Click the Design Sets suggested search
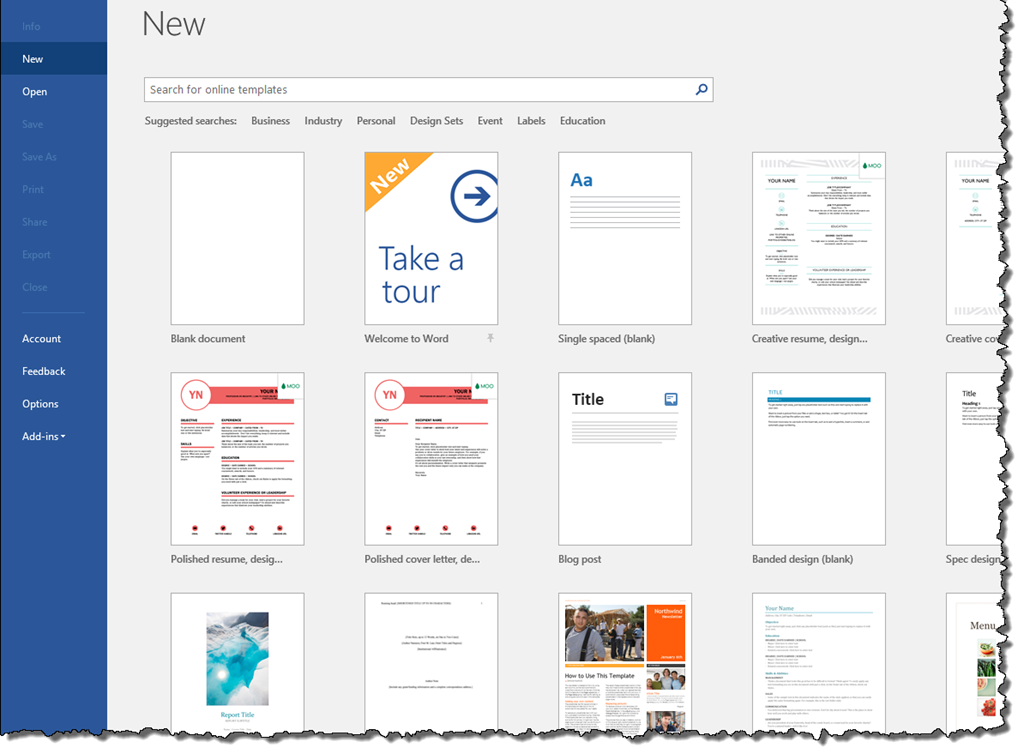The image size is (1024, 754). tap(436, 121)
